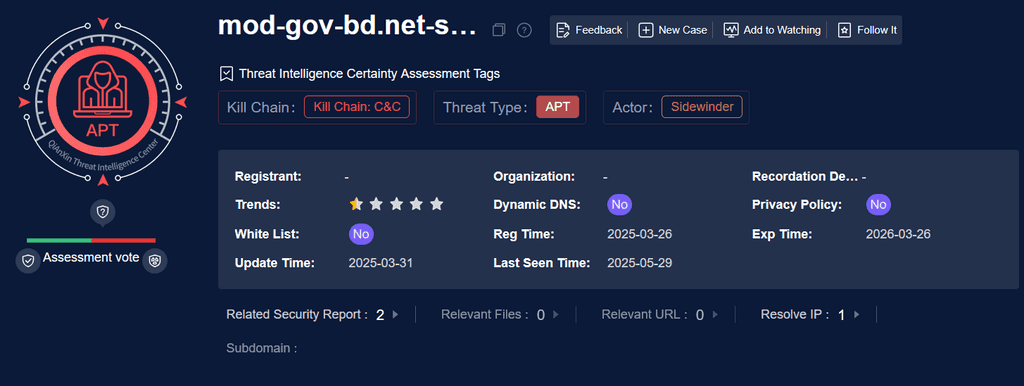The height and width of the screenshot is (386, 1024).
Task: Open a New Case
Action: click(673, 30)
